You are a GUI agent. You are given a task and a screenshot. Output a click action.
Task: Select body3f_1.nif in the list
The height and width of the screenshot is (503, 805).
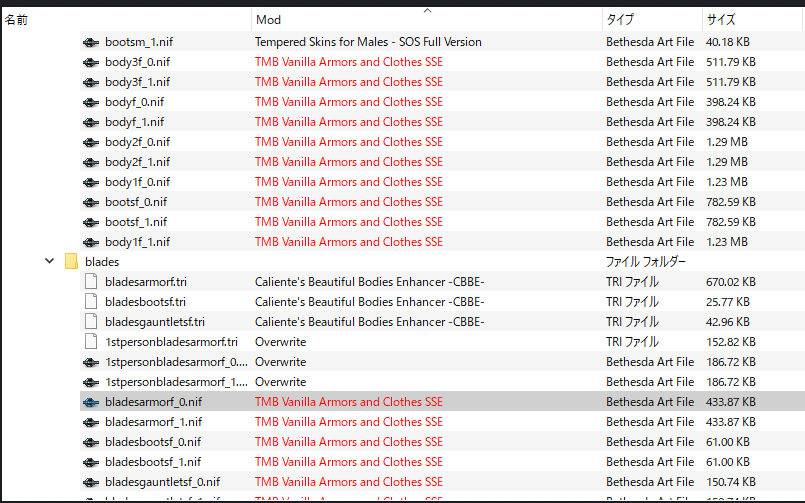pos(138,82)
